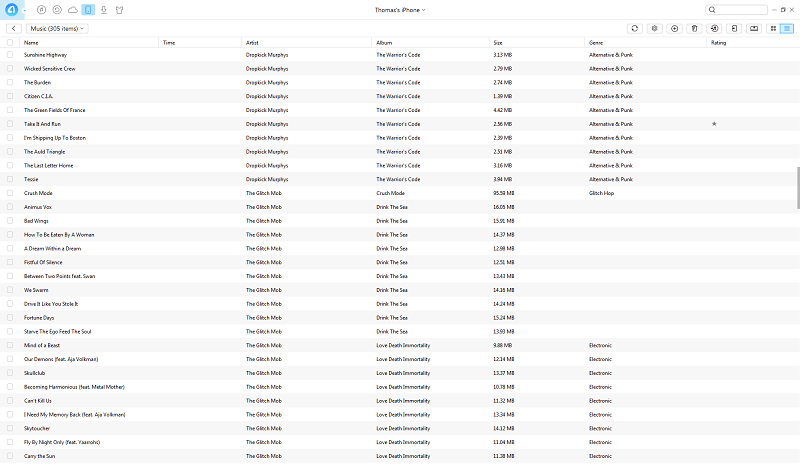The width and height of the screenshot is (800, 467).
Task: Sort by the Artist column header
Action: tap(307, 43)
